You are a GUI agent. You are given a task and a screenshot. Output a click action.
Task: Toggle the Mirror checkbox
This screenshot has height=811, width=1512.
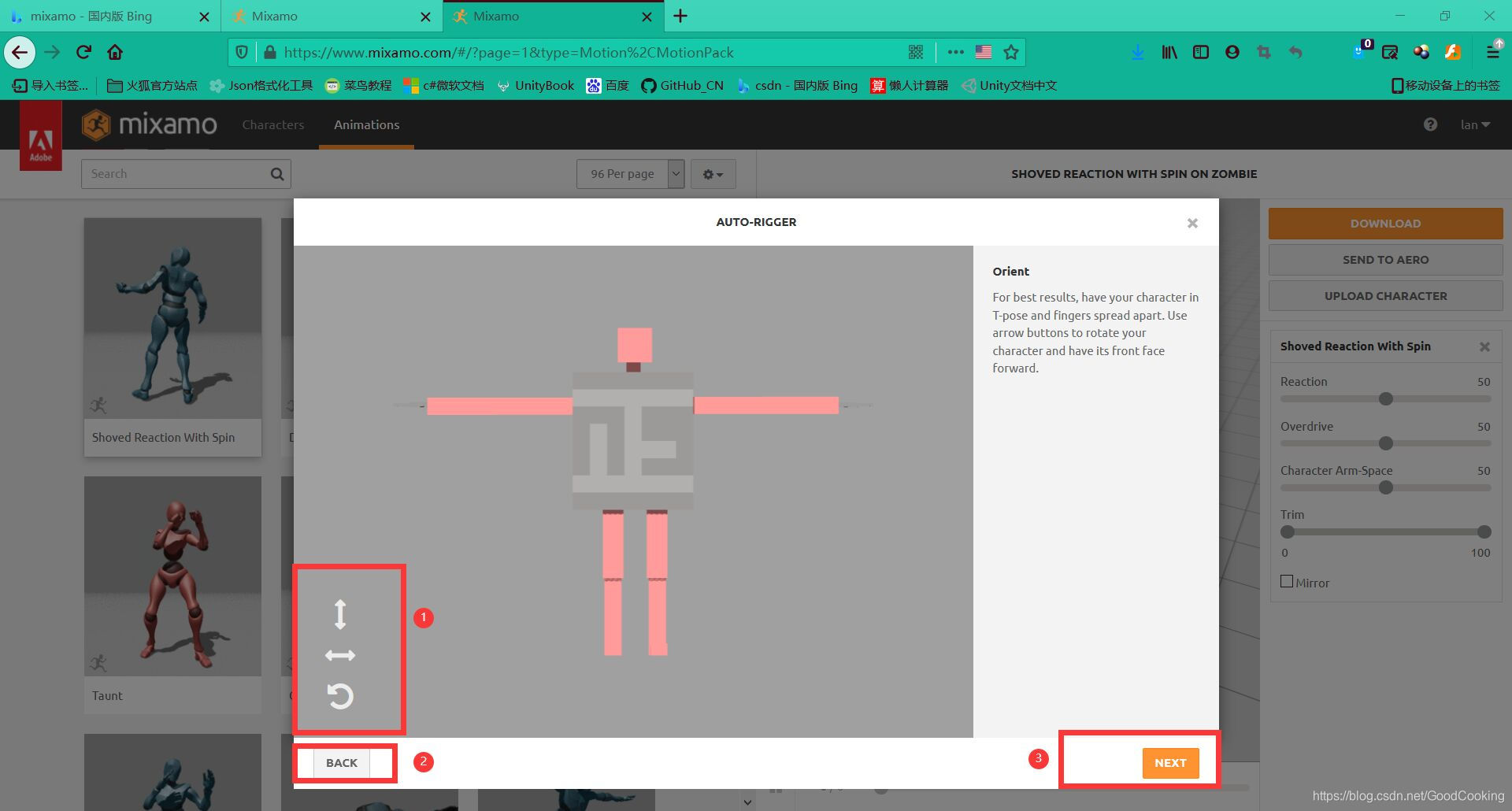pos(1287,582)
